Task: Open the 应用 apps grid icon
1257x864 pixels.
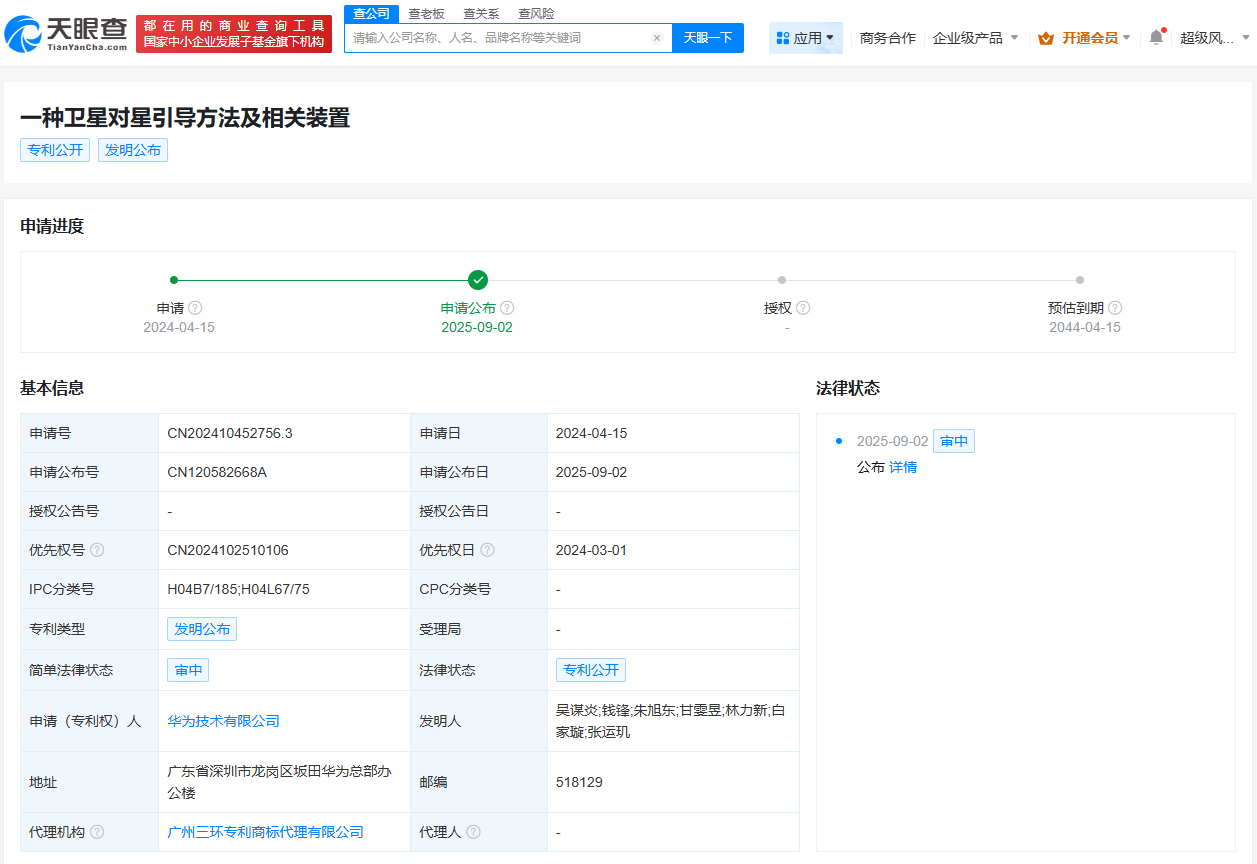Action: point(789,37)
